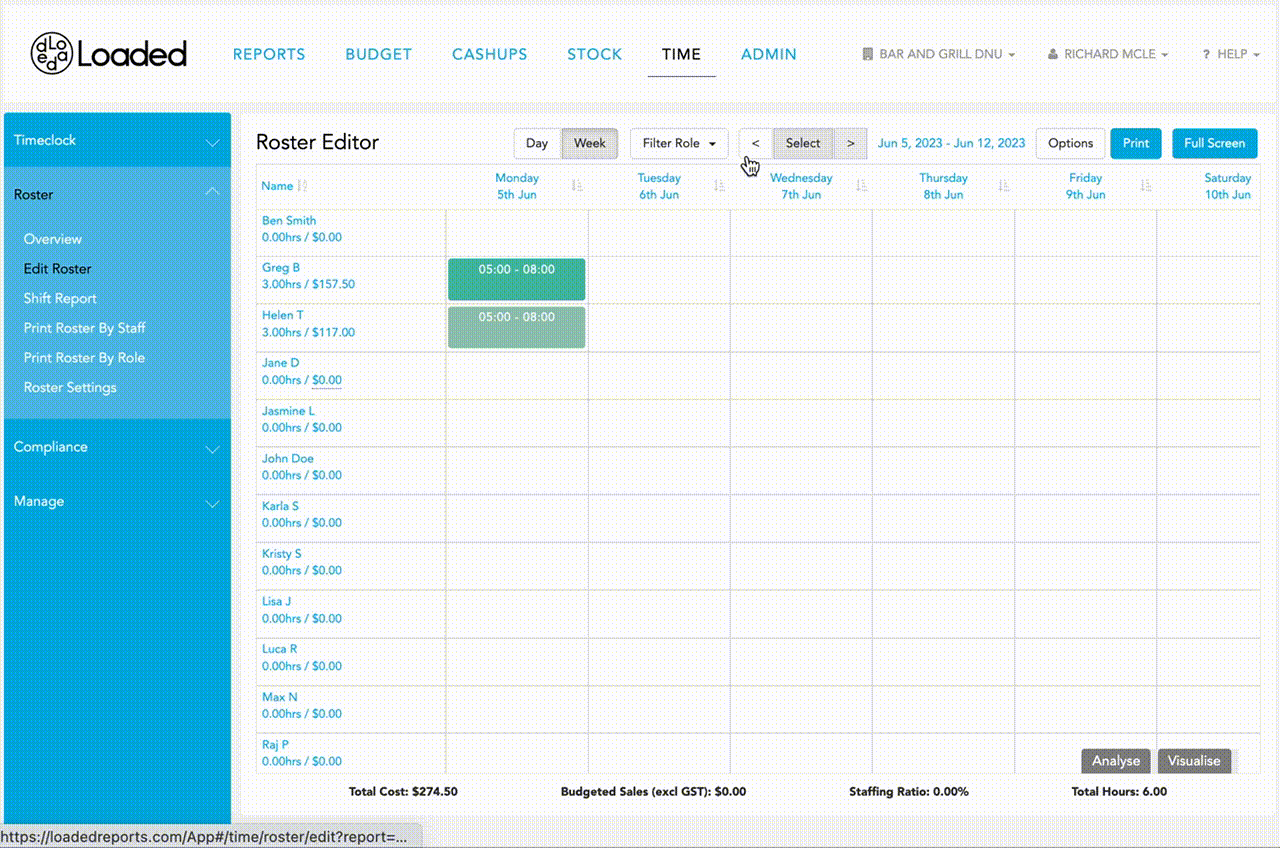This screenshot has width=1280, height=848.
Task: Click staff name Ben Smith
Action: 289,221
